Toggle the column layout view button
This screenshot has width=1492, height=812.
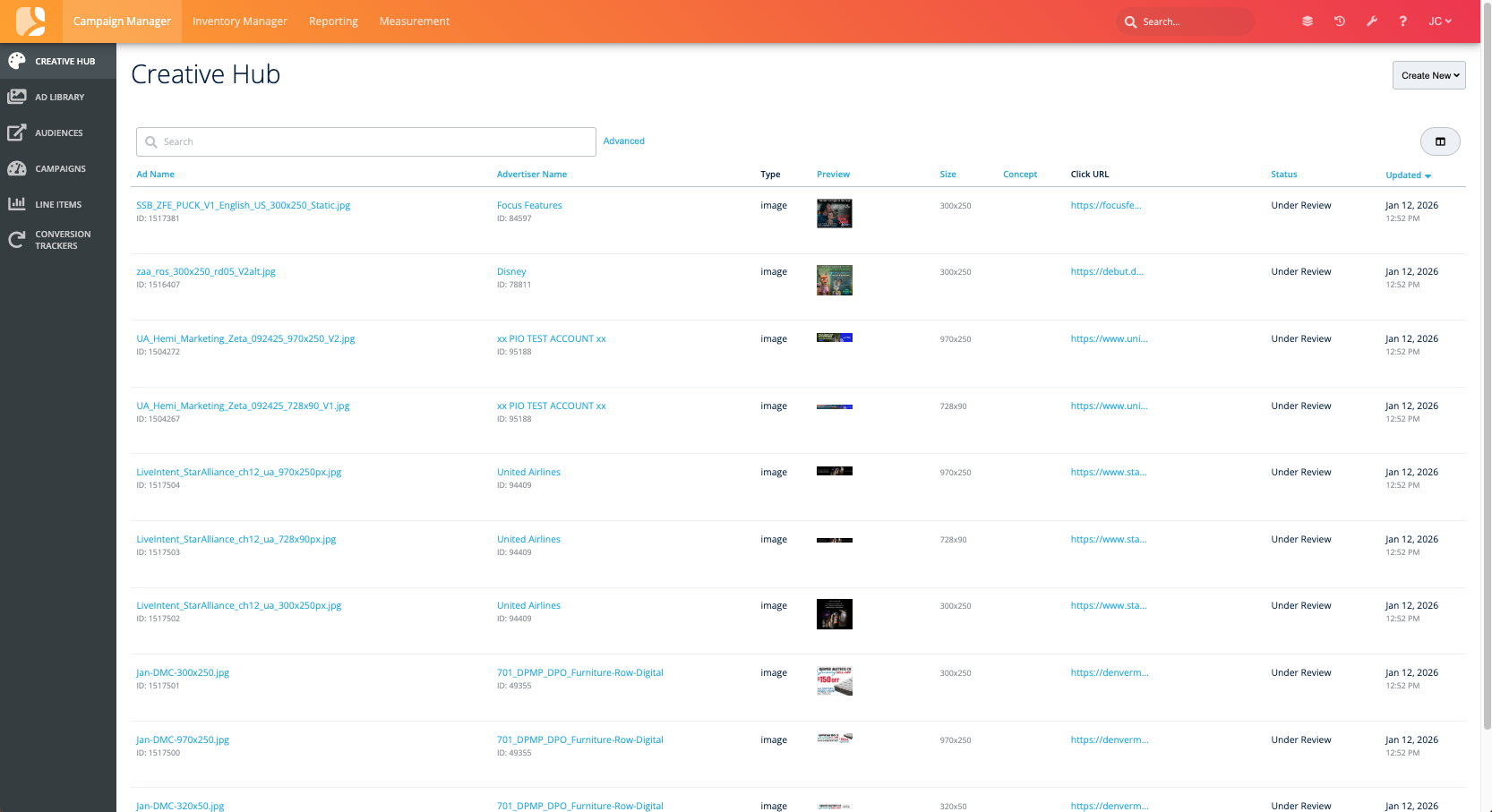(x=1440, y=141)
